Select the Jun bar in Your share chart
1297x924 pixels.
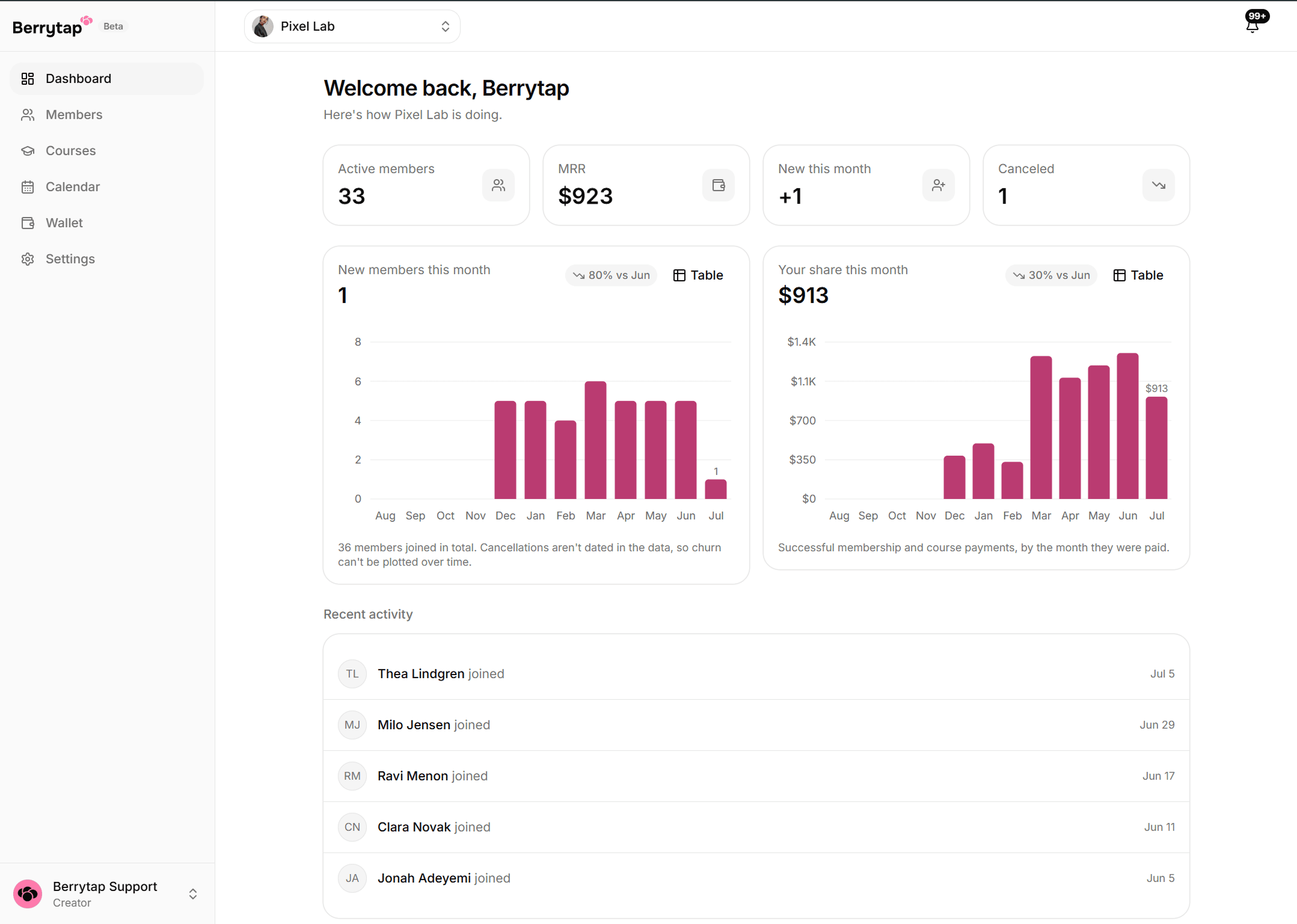tap(1127, 426)
